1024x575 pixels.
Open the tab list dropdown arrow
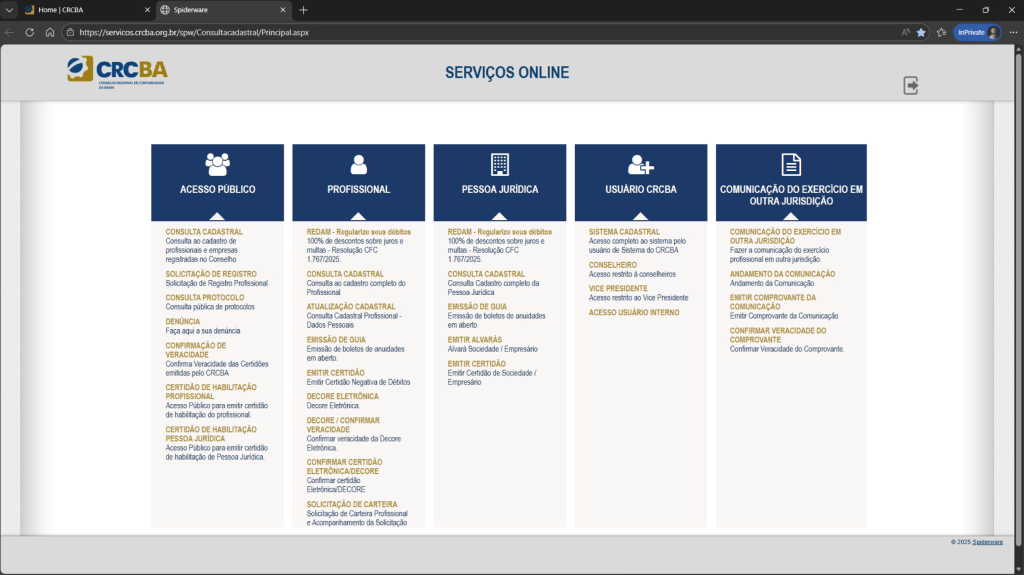click(9, 10)
